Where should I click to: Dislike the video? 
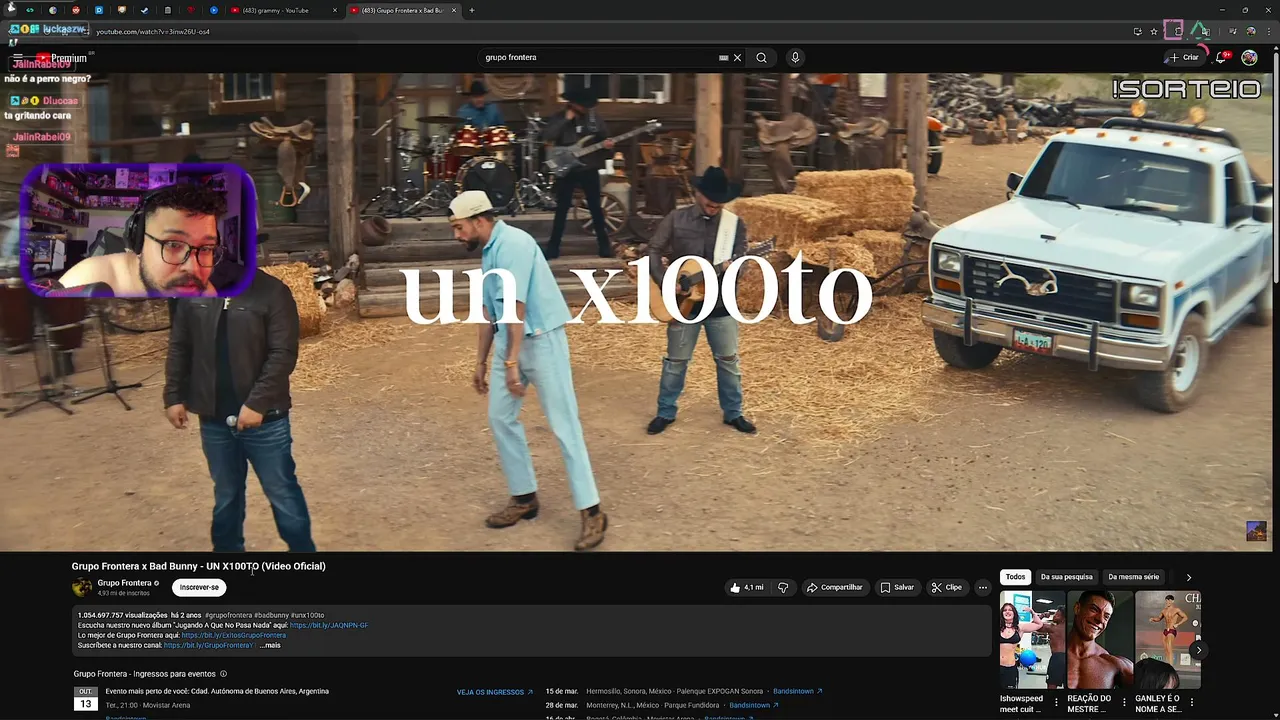[x=783, y=587]
